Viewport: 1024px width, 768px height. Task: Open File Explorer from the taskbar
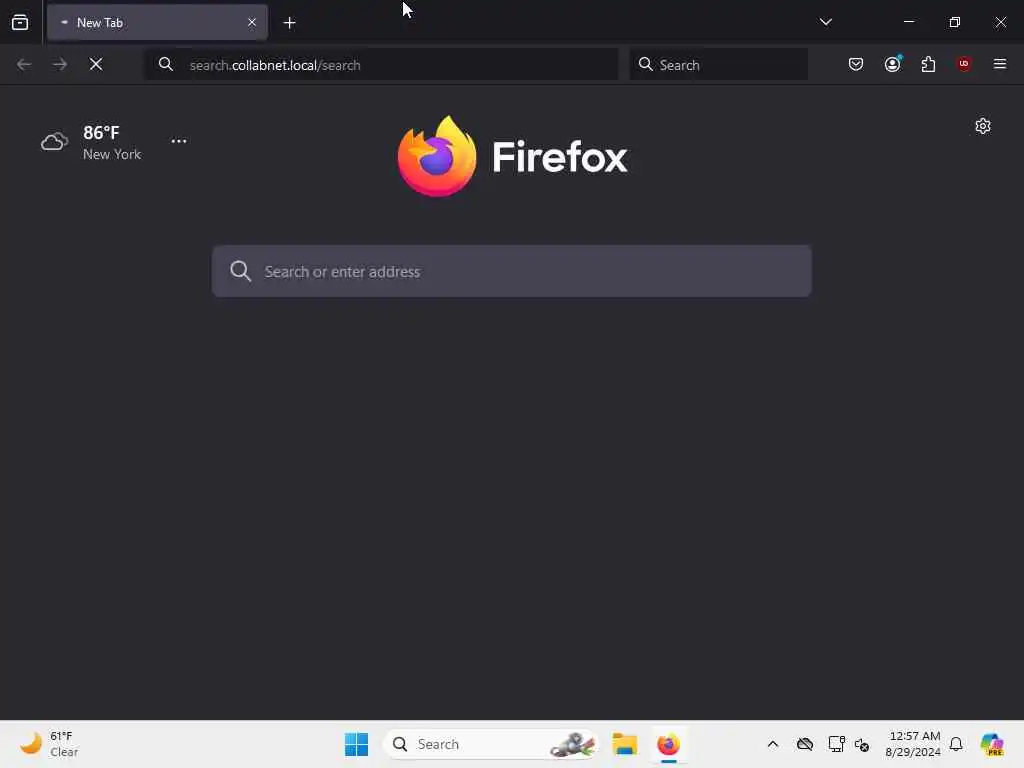pyautogui.click(x=625, y=744)
